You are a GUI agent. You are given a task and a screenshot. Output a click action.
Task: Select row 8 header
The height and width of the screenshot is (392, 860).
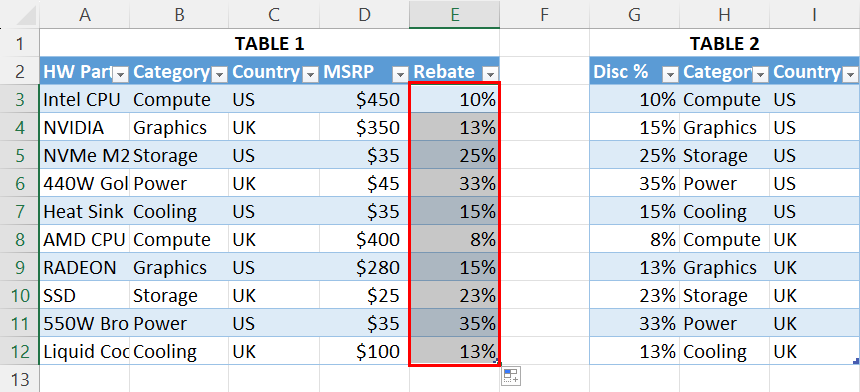[x=20, y=240]
